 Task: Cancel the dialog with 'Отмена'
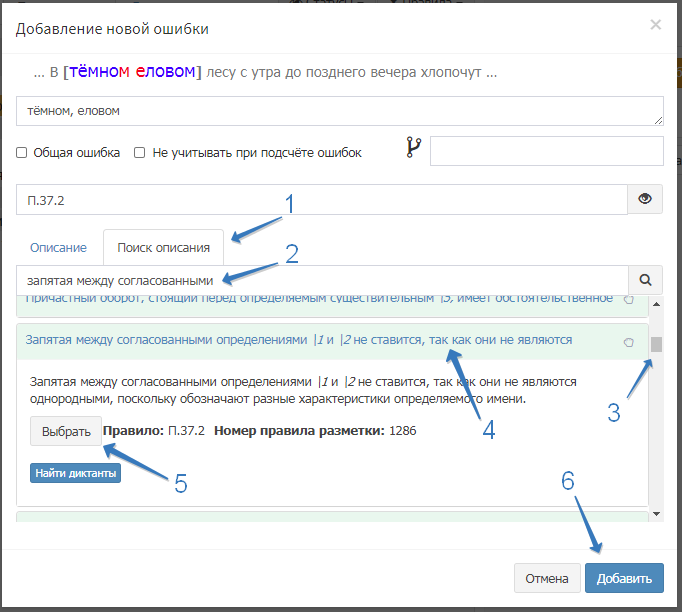[x=547, y=578]
